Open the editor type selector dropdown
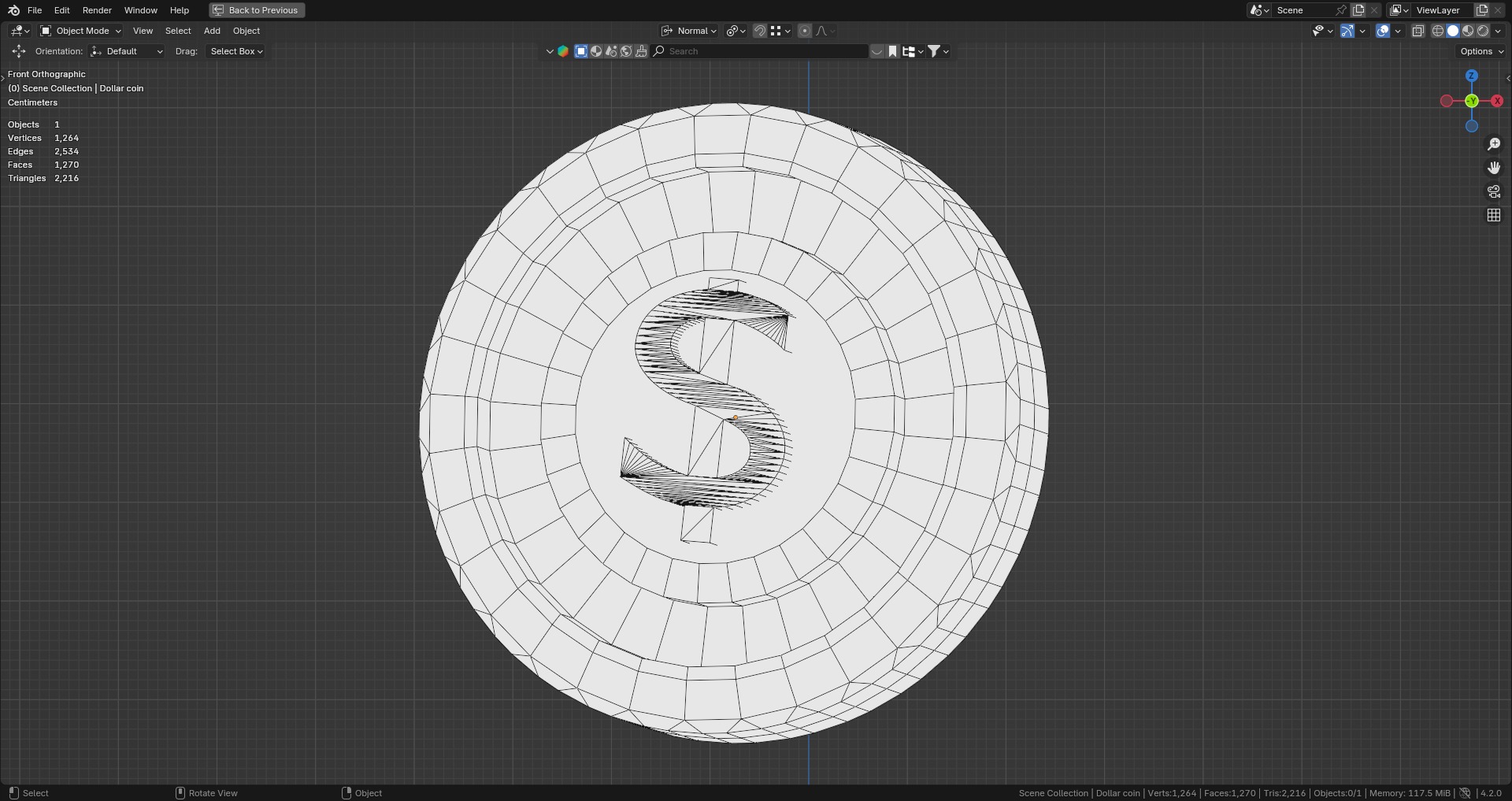Image resolution: width=1512 pixels, height=801 pixels. coord(20,31)
